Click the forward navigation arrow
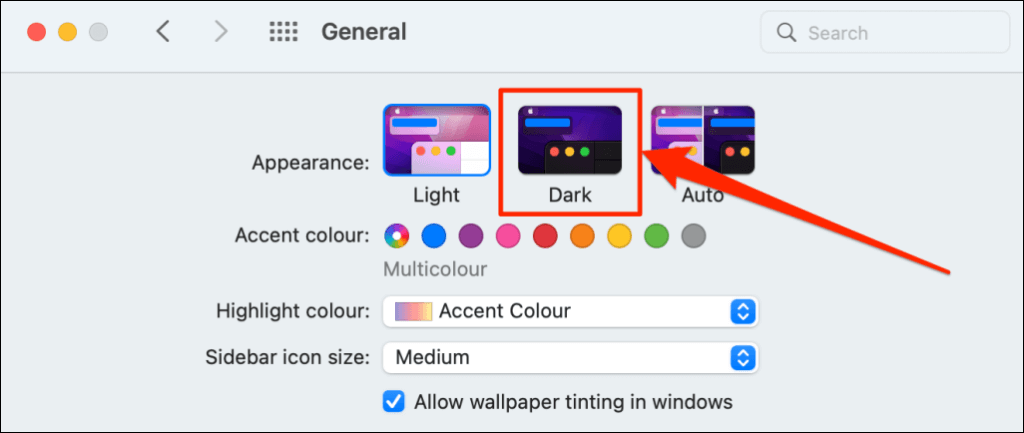The image size is (1024, 433). (221, 32)
